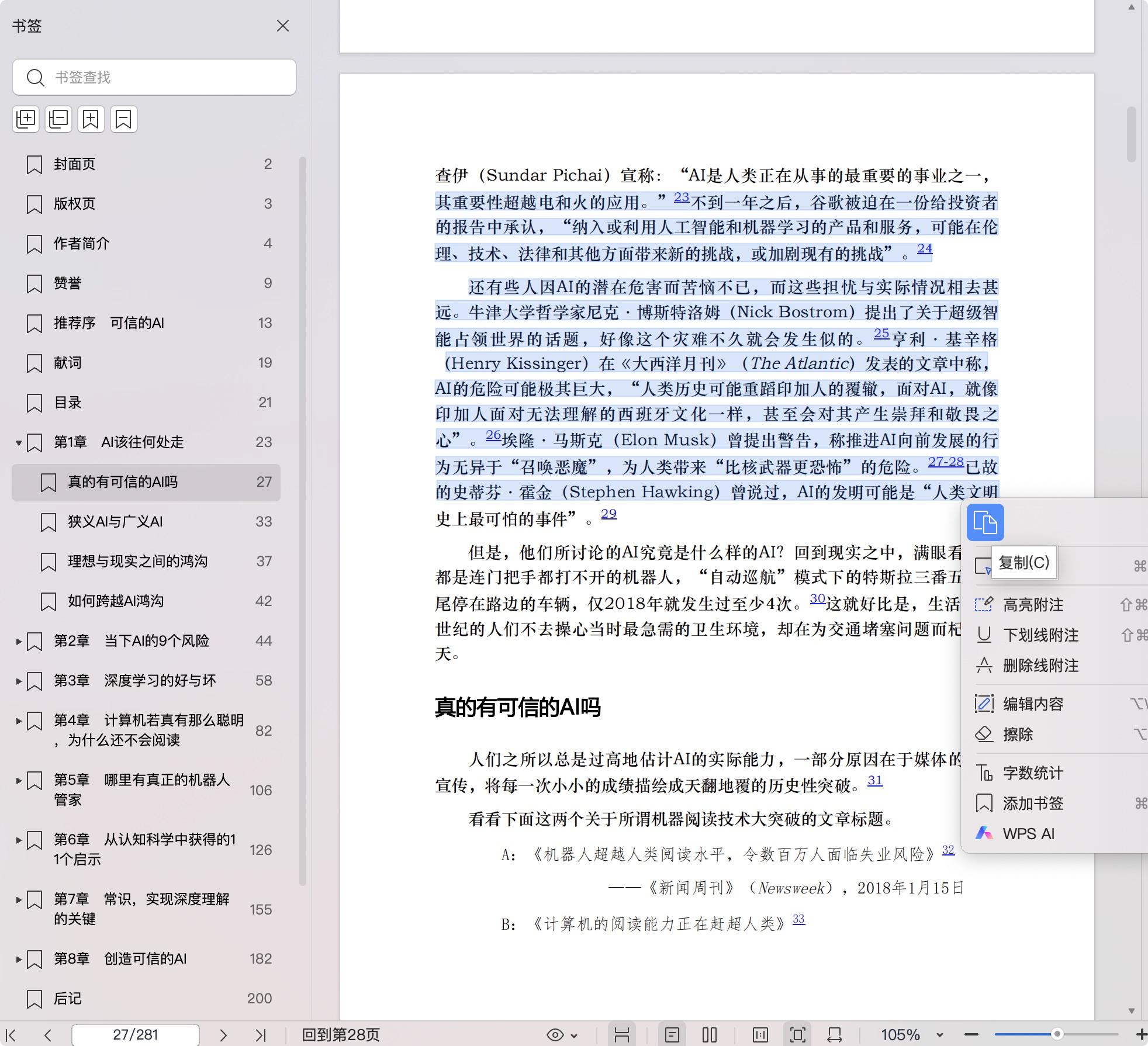The image size is (1148, 1046).
Task: Open footnote reference 29
Action: tap(609, 514)
